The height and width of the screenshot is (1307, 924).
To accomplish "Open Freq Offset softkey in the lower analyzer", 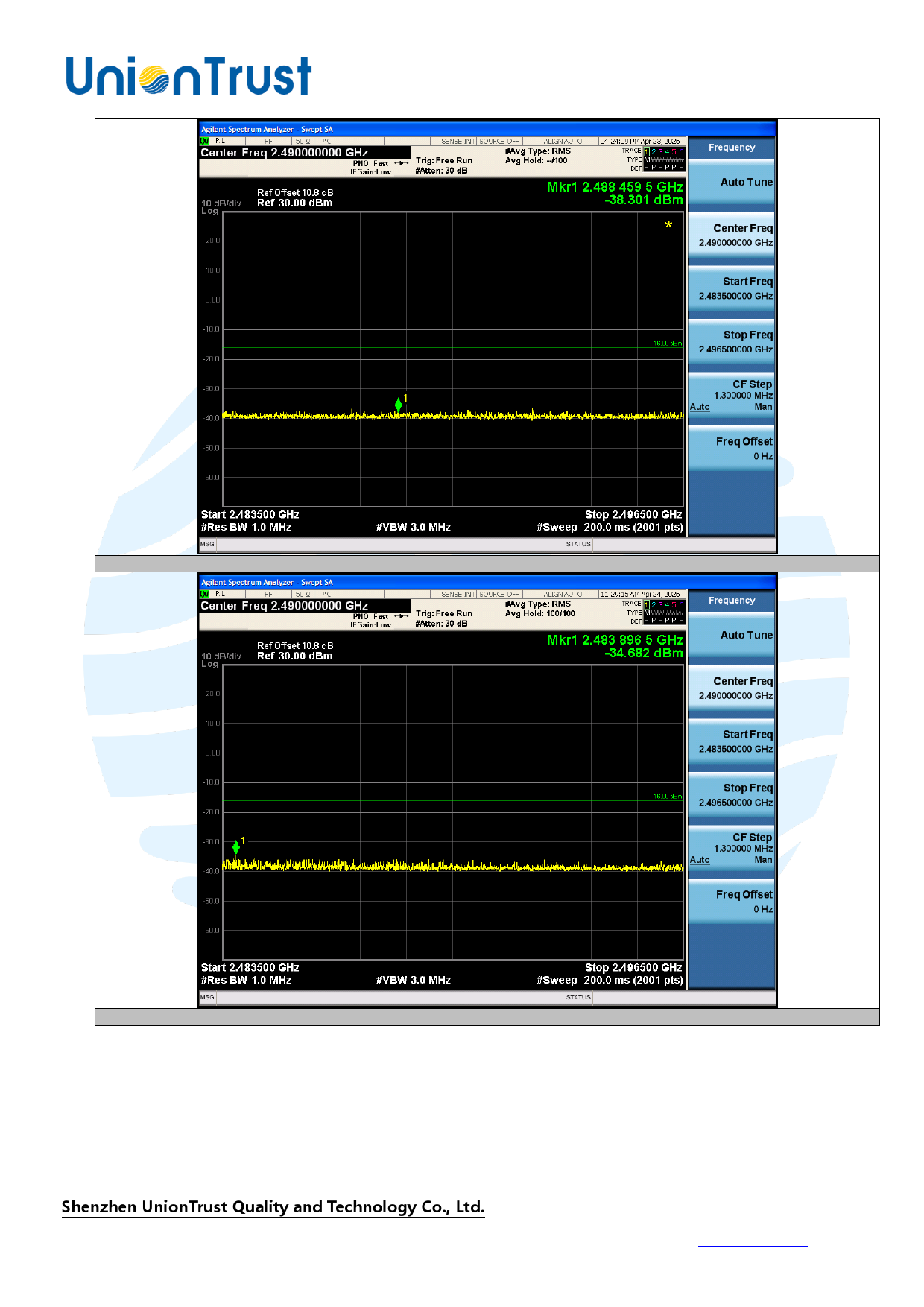I will [x=732, y=902].
